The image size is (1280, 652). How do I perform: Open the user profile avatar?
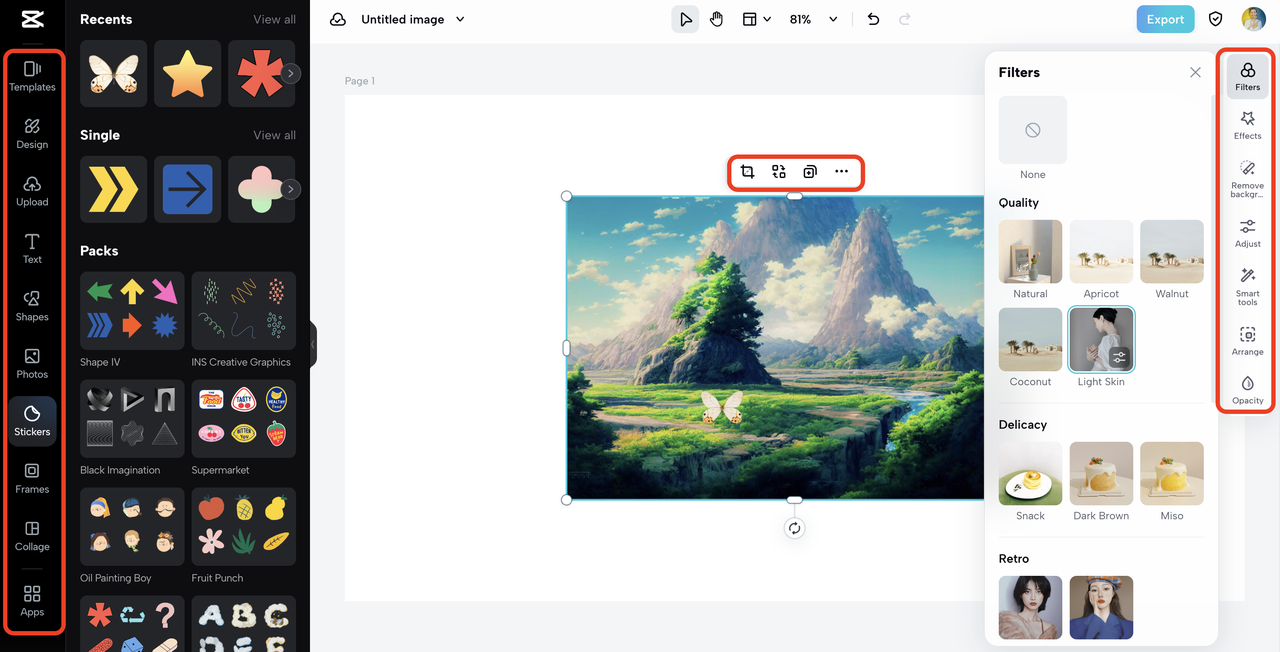click(x=1254, y=19)
